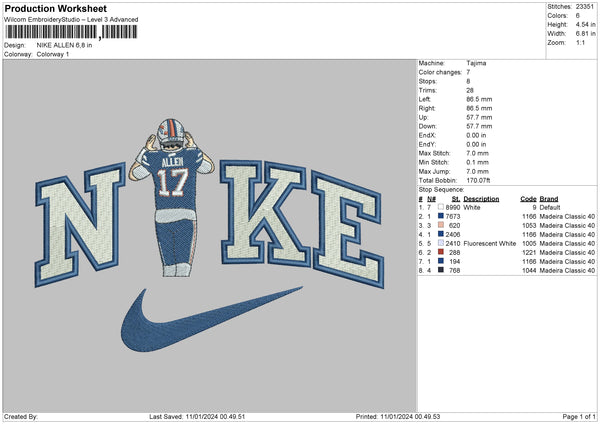Click the white swatch for stitch 8990

pyautogui.click(x=441, y=207)
